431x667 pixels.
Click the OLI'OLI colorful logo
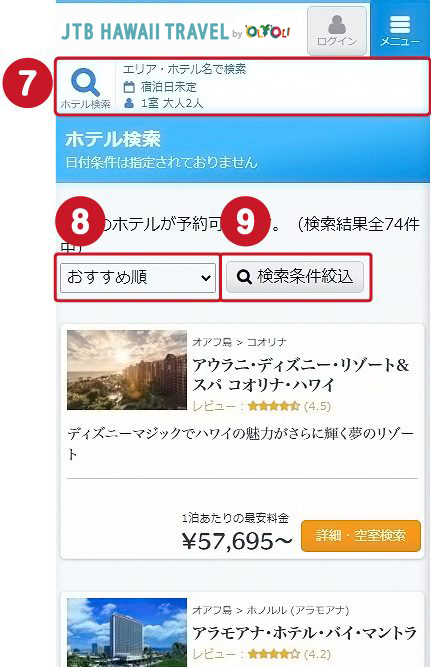pos(268,31)
